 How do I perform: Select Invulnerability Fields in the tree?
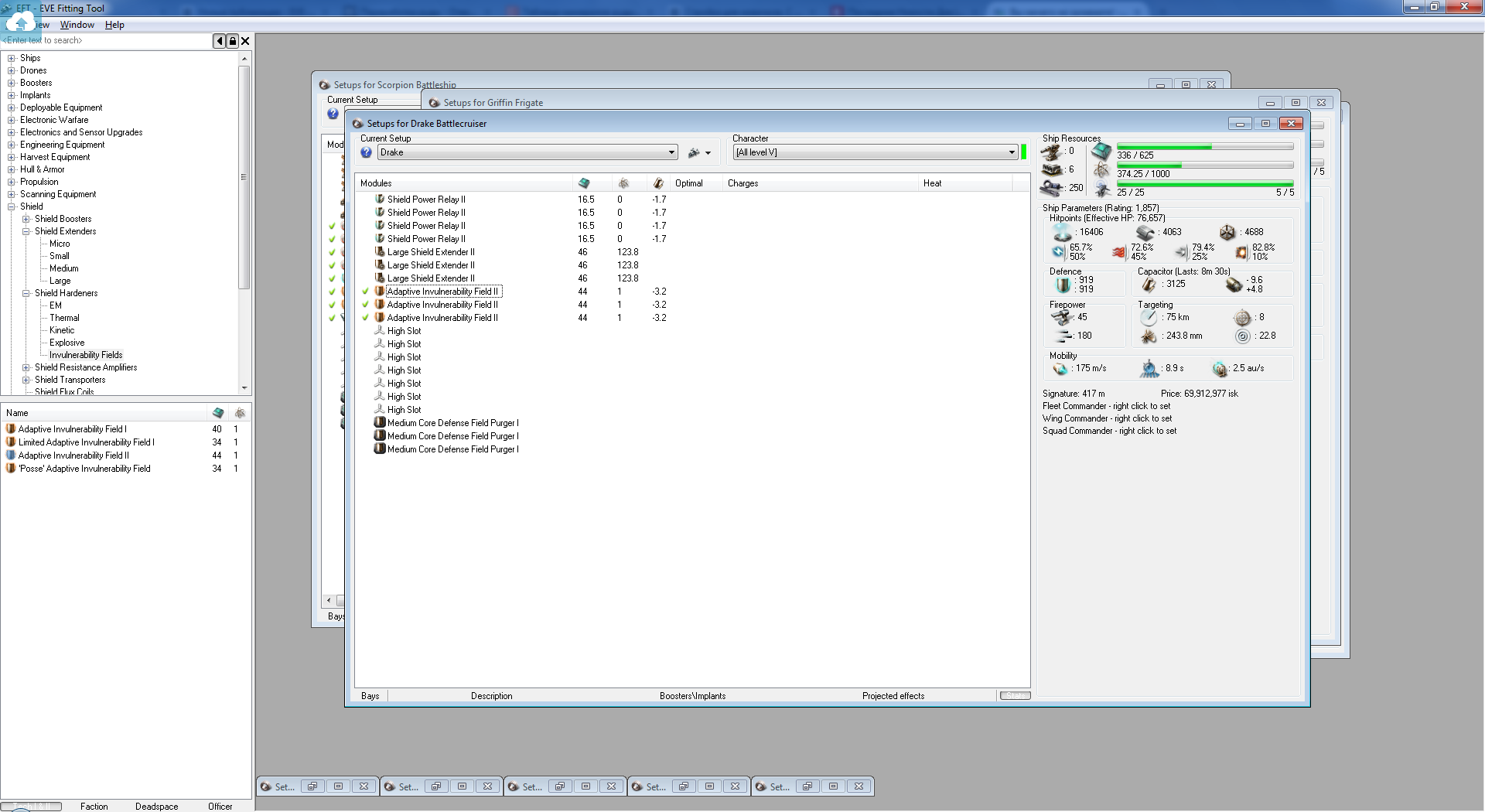86,355
